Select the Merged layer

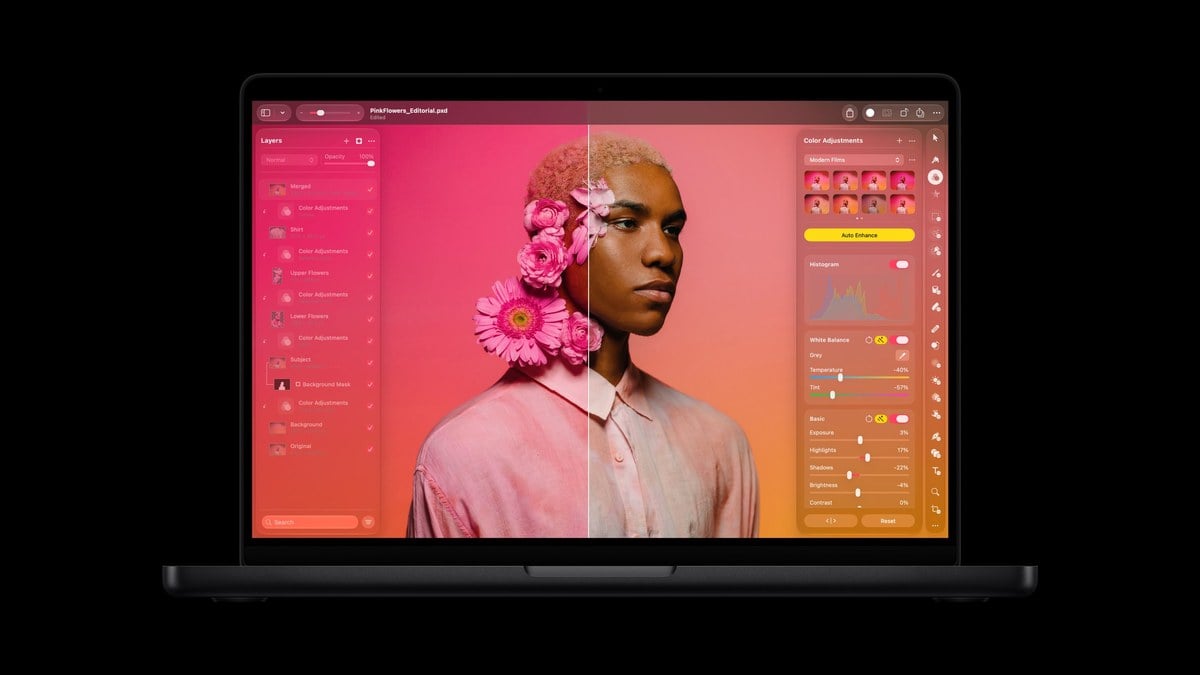click(318, 189)
